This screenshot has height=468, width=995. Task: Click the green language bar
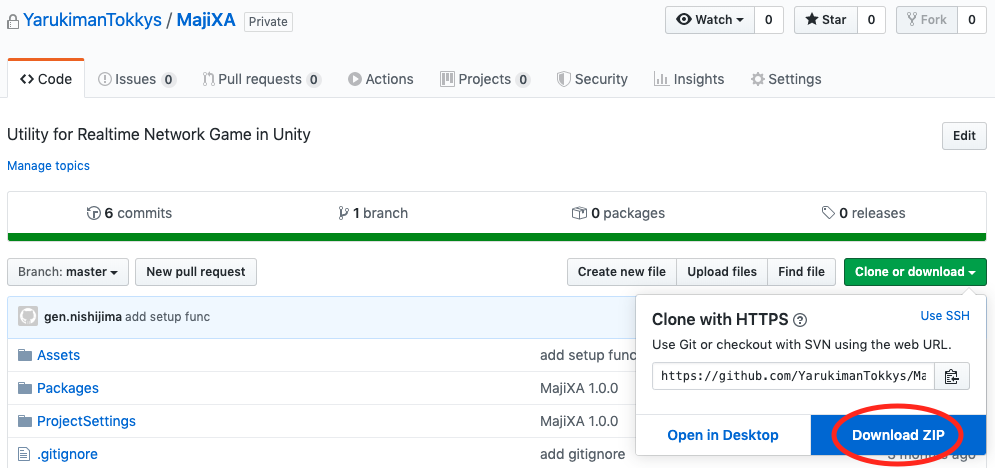[497, 237]
